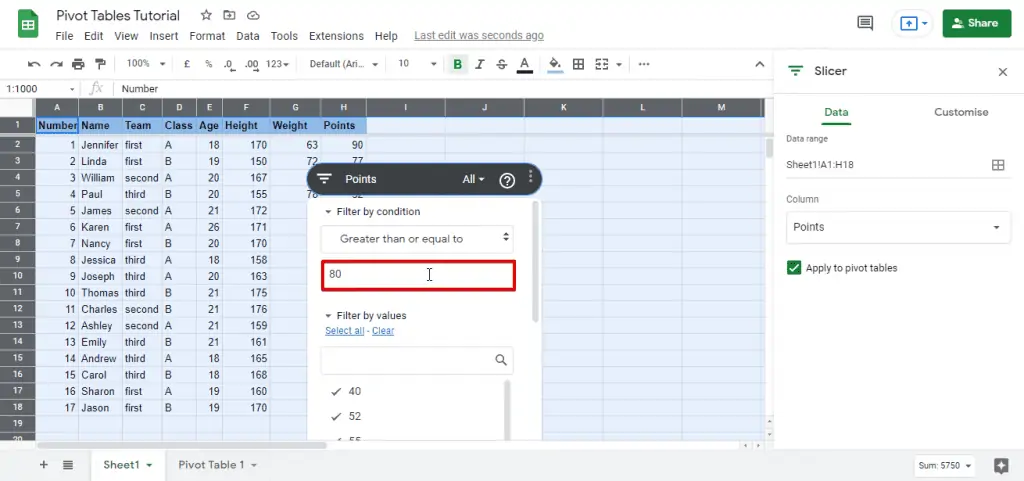Image resolution: width=1024 pixels, height=481 pixels.
Task: Open the fill colour picker
Action: pyautogui.click(x=555, y=64)
